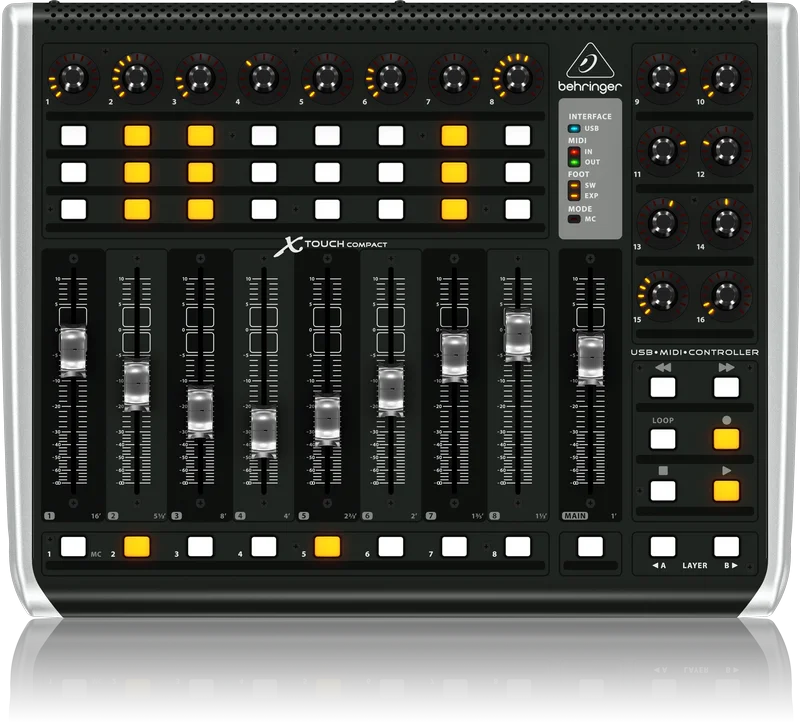This screenshot has height=724, width=800.
Task: Toggle first-row lit button under encoder 2
Action: pos(137,136)
